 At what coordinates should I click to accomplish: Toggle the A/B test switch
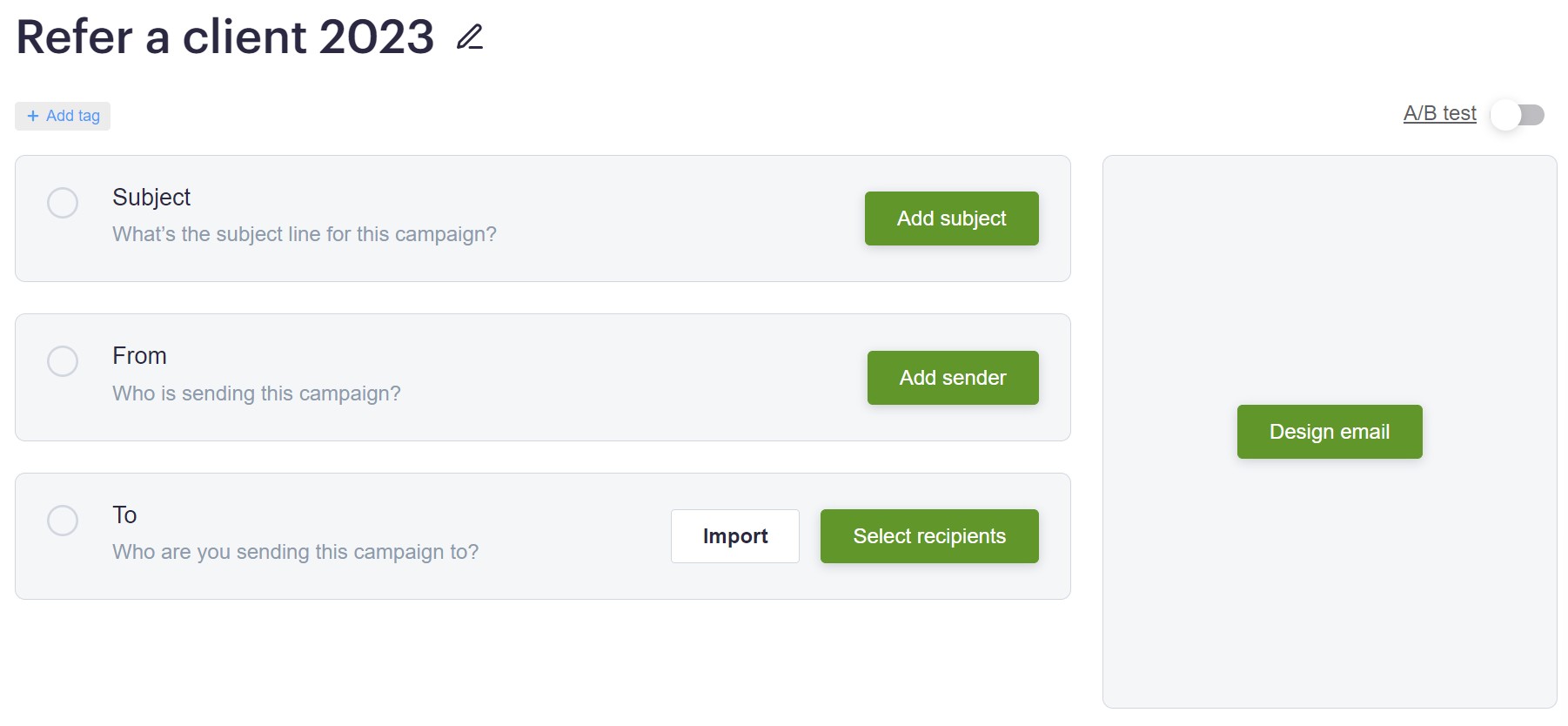(x=1517, y=115)
